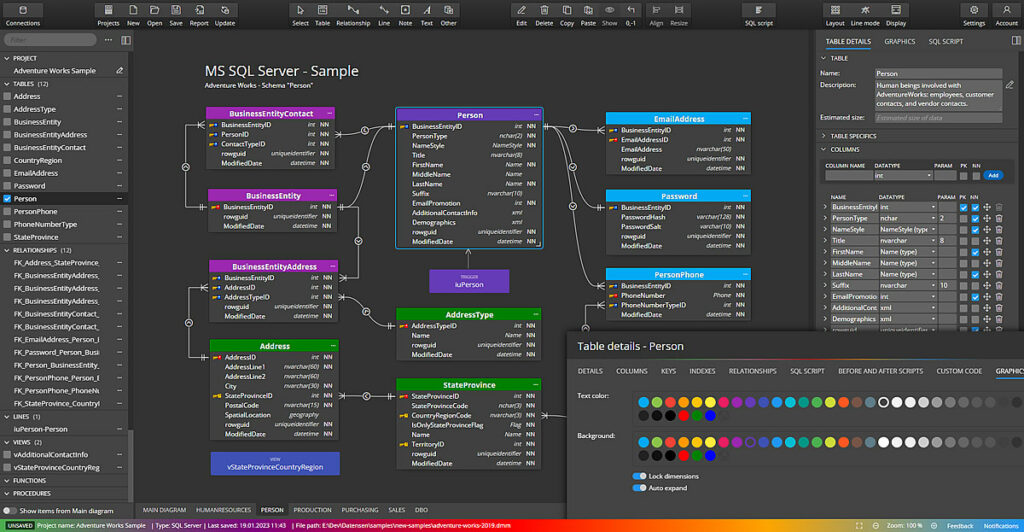
Task: Switch to the PRODUCTION diagram tab
Action: (312, 510)
